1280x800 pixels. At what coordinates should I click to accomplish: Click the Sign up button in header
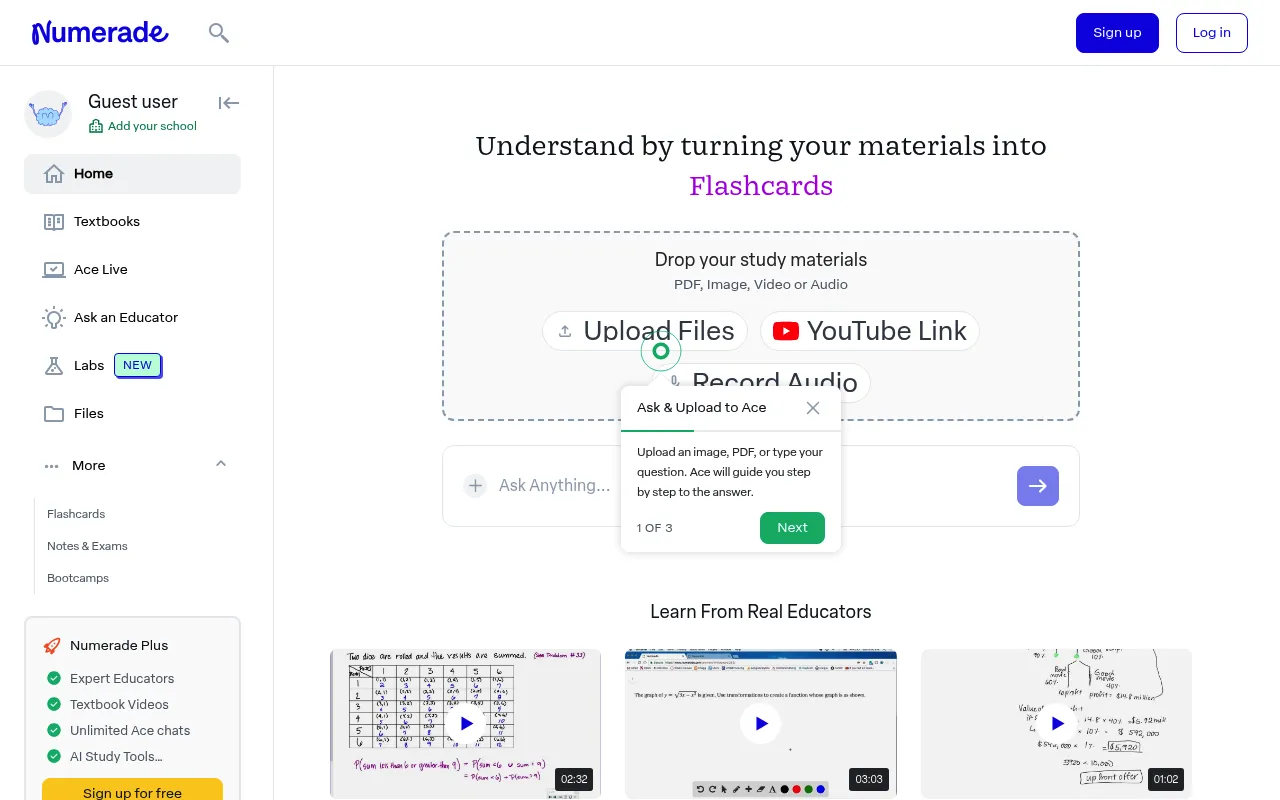(x=1117, y=33)
